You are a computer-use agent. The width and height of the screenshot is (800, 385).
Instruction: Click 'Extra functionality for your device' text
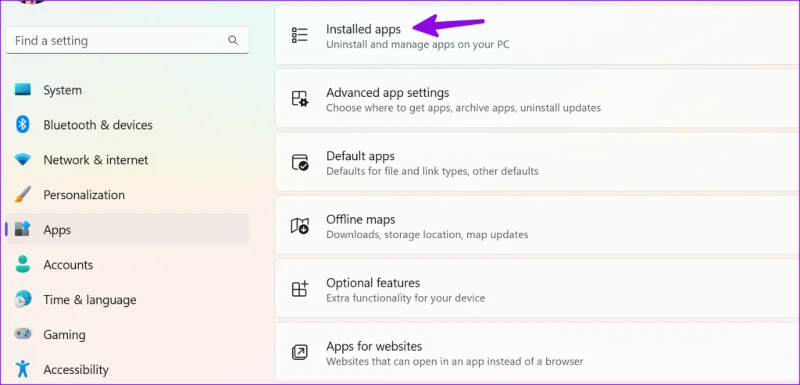point(406,298)
